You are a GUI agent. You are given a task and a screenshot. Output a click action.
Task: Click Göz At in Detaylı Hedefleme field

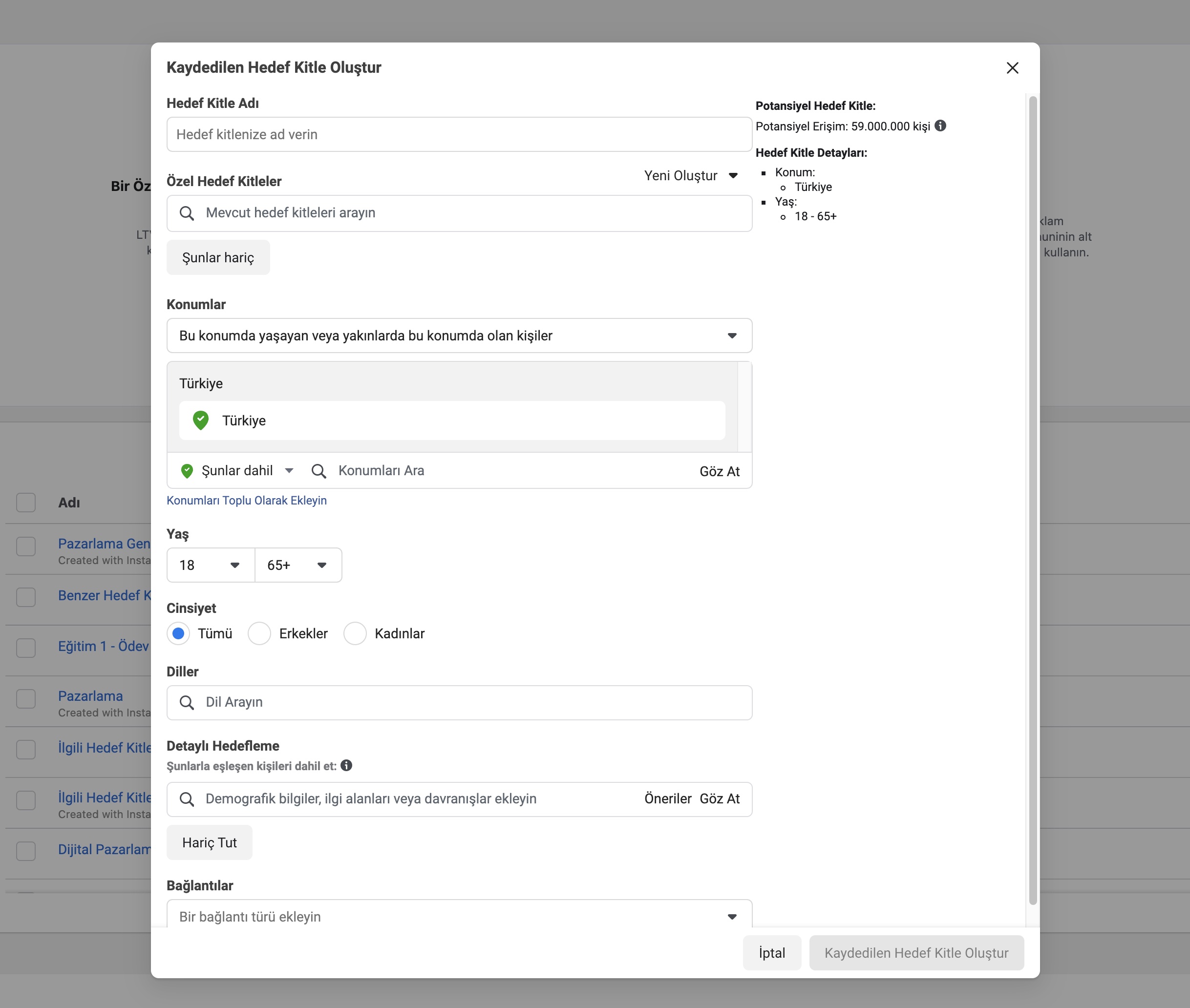[719, 799]
